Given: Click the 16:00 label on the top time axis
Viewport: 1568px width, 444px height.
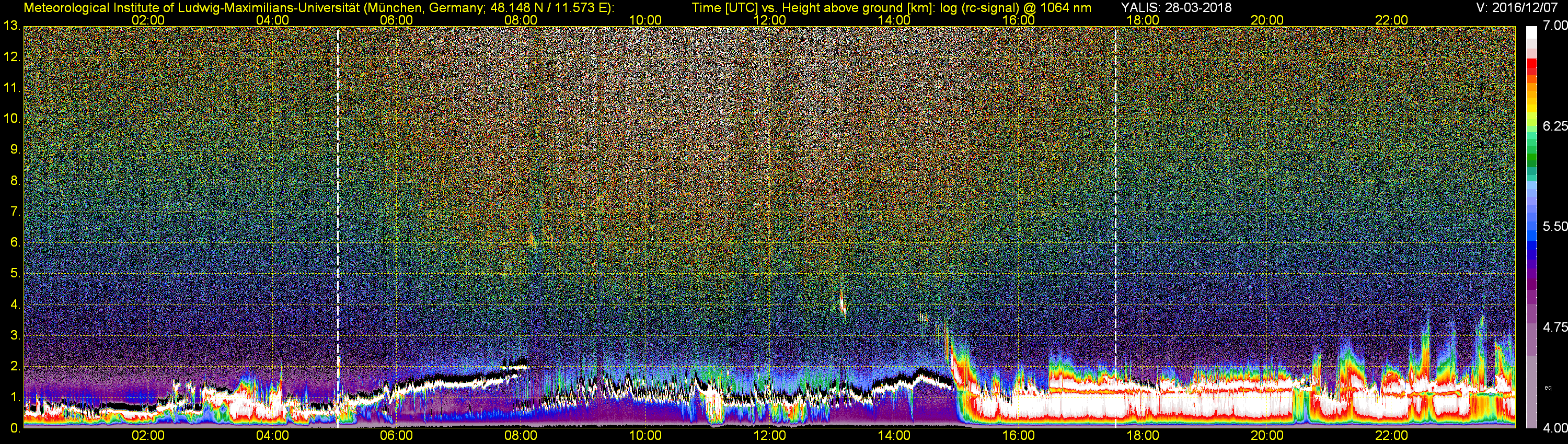Looking at the screenshot, I should pos(1018,20).
